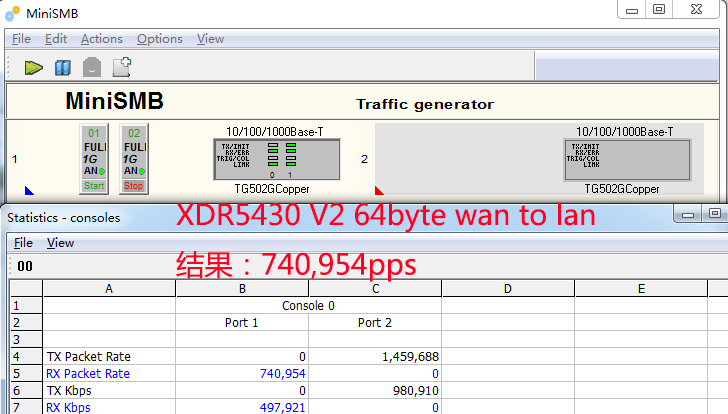Open the Actions menu
Screen dimensions: 728x414
[x=102, y=39]
